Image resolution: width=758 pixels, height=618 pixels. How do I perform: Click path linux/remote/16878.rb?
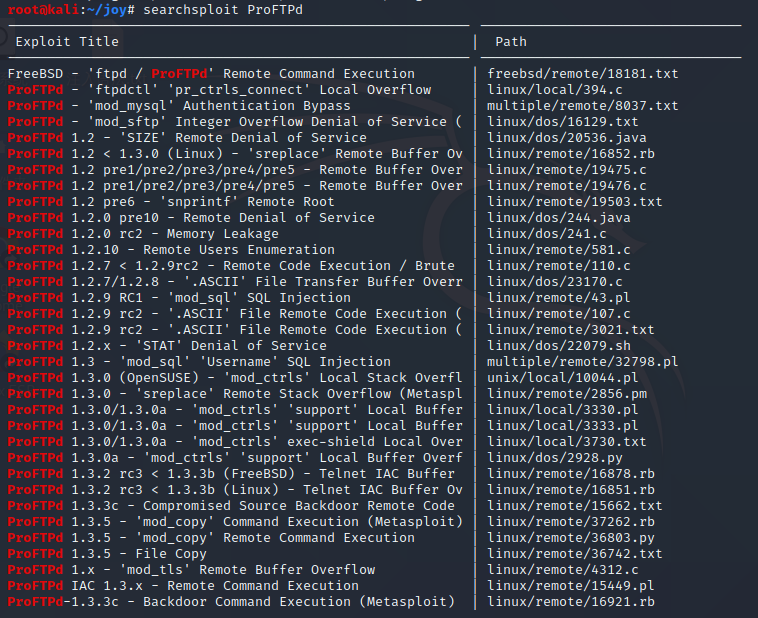point(570,473)
